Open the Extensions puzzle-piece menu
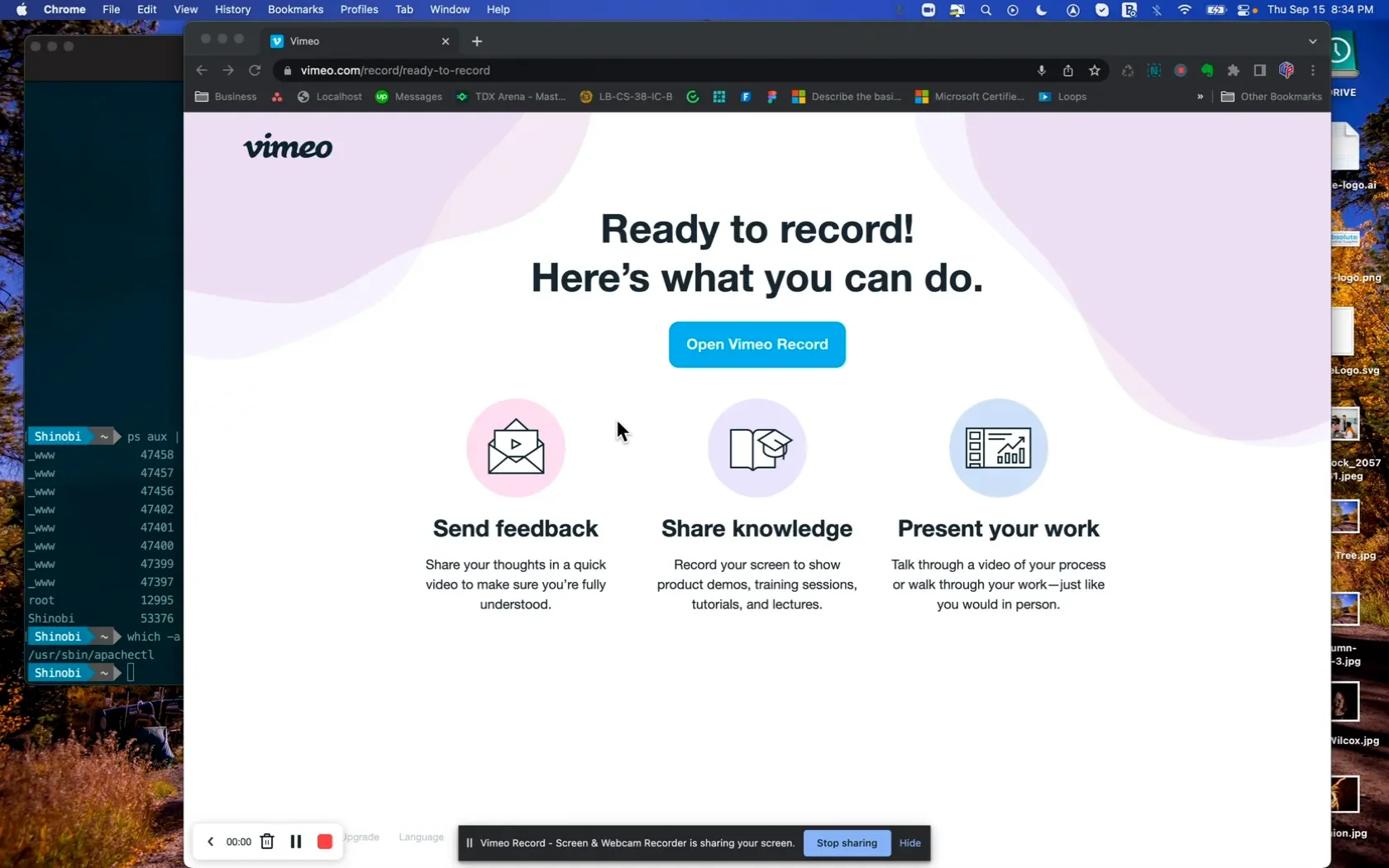 click(1234, 70)
